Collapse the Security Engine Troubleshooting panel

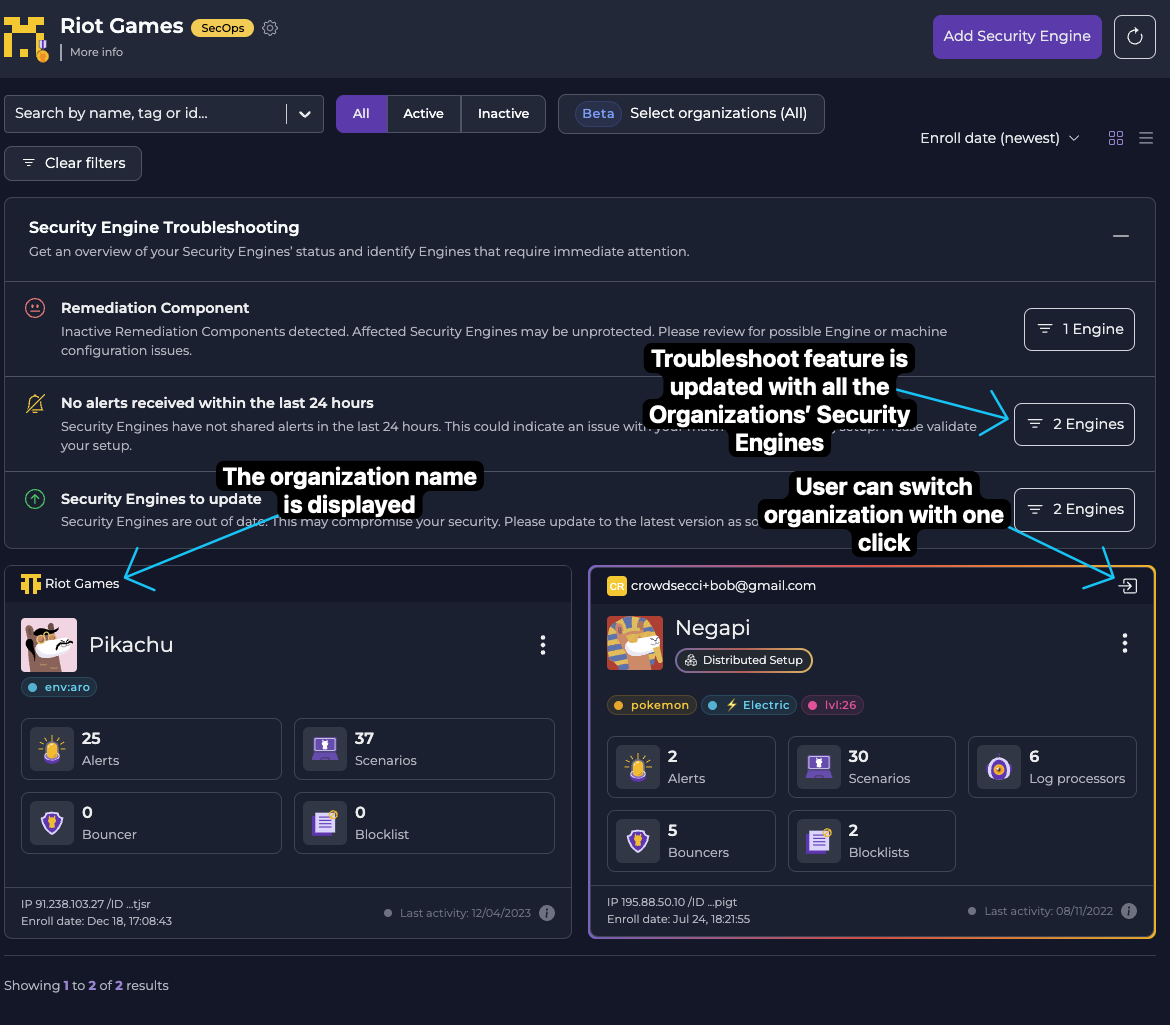click(x=1120, y=236)
